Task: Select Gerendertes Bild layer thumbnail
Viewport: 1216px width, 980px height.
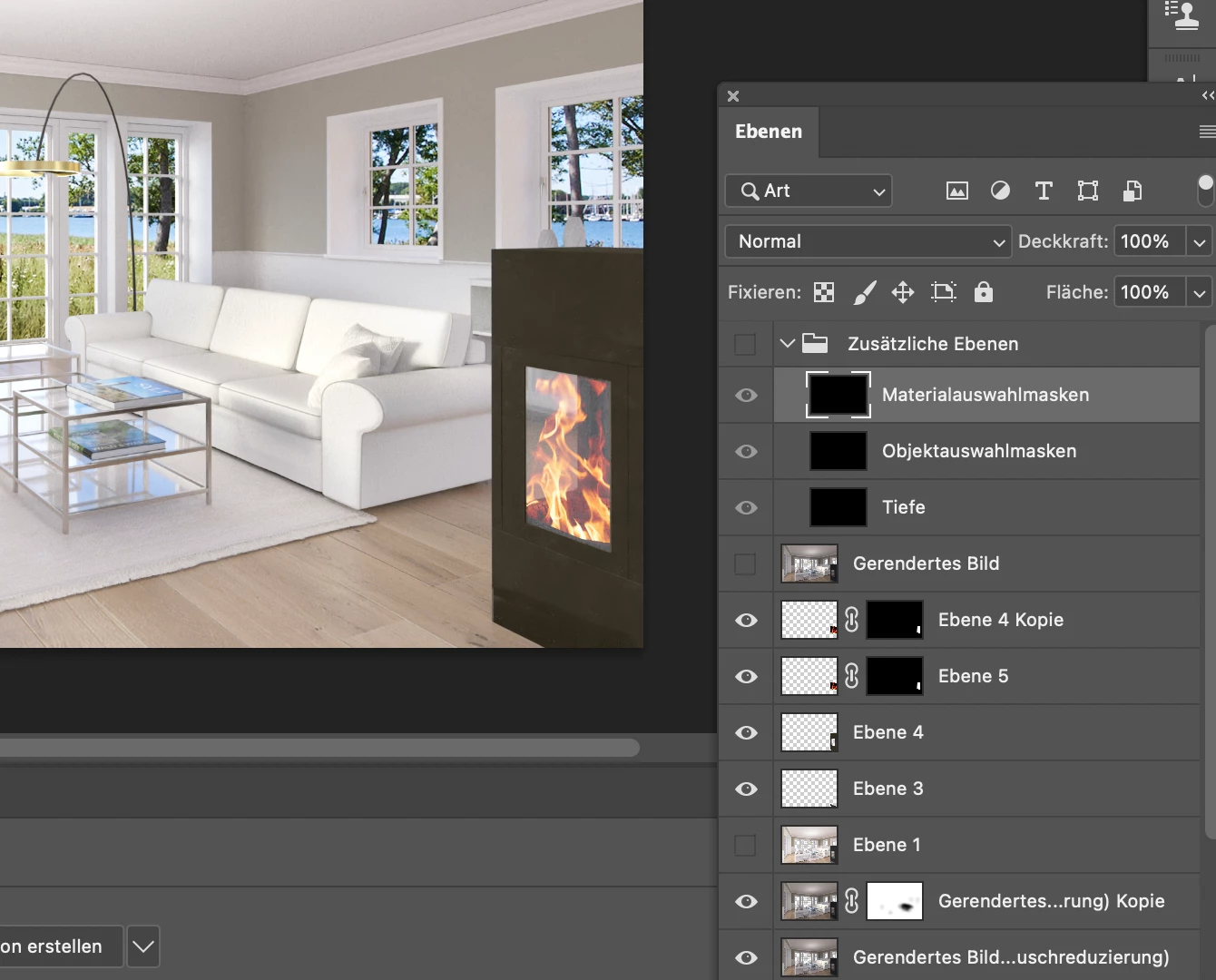Action: (809, 563)
